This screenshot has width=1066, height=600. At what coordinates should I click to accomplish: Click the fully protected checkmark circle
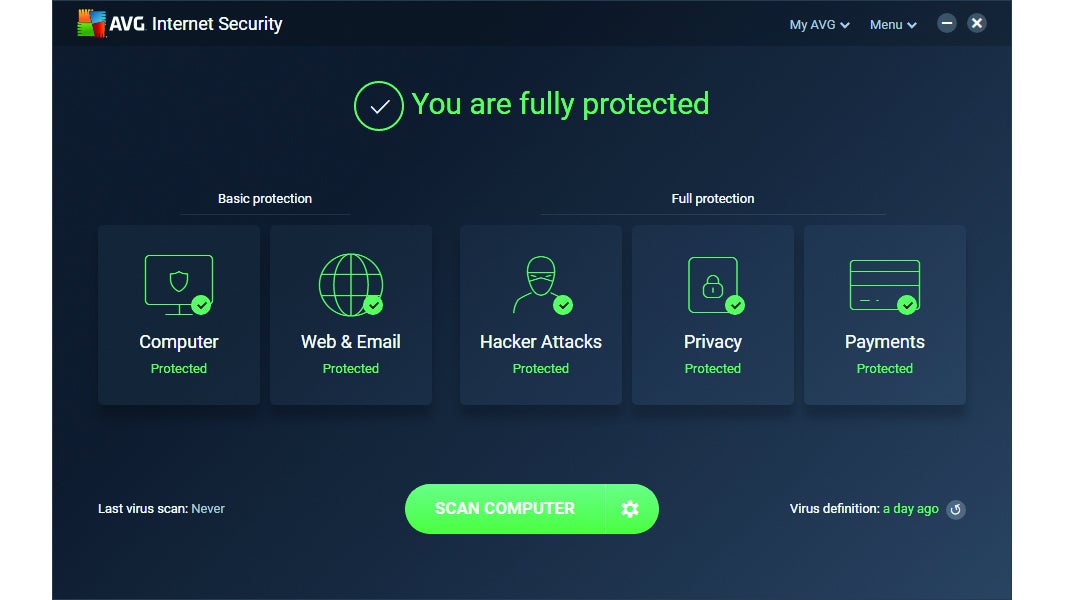point(379,106)
